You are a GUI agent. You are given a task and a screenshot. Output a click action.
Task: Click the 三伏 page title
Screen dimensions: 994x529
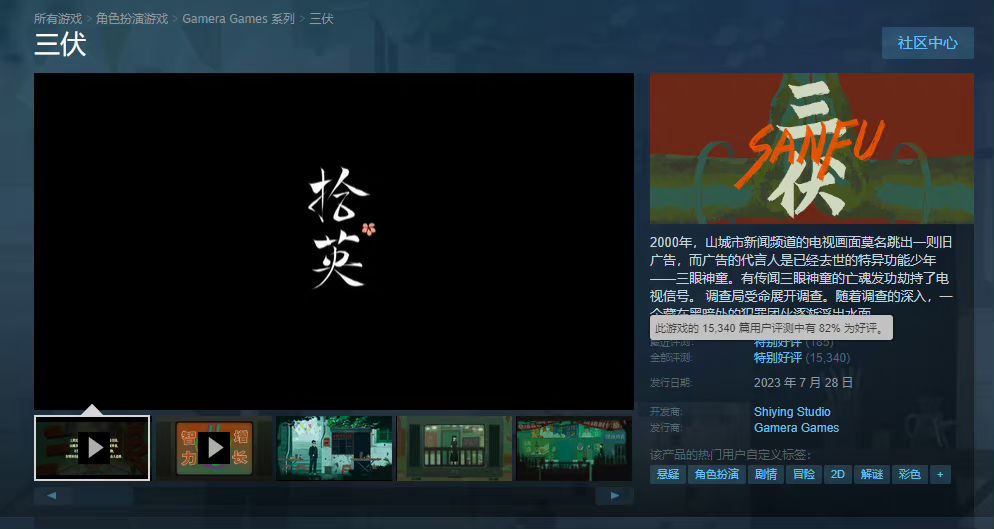coord(60,44)
